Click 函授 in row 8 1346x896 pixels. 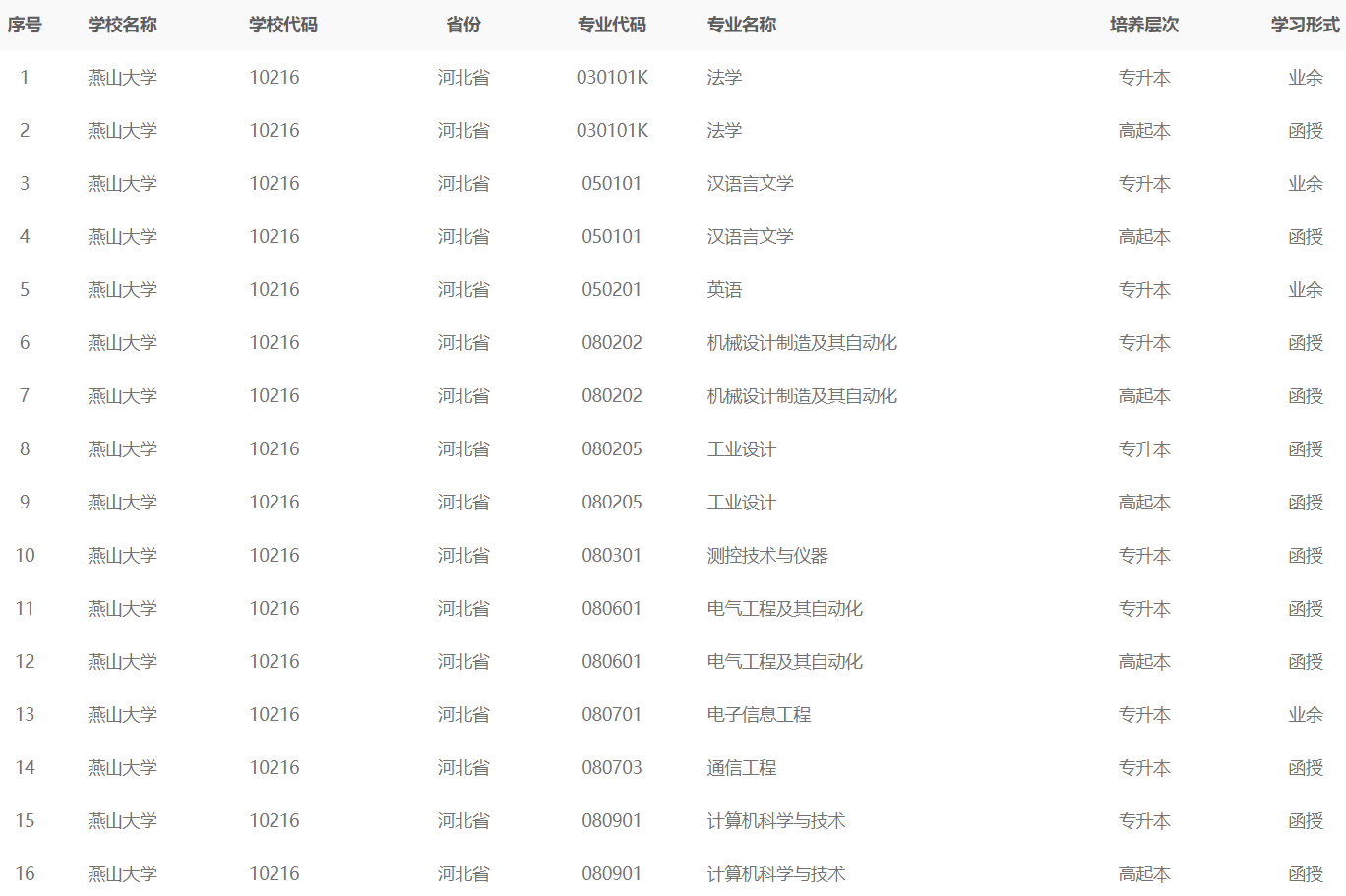(1306, 449)
